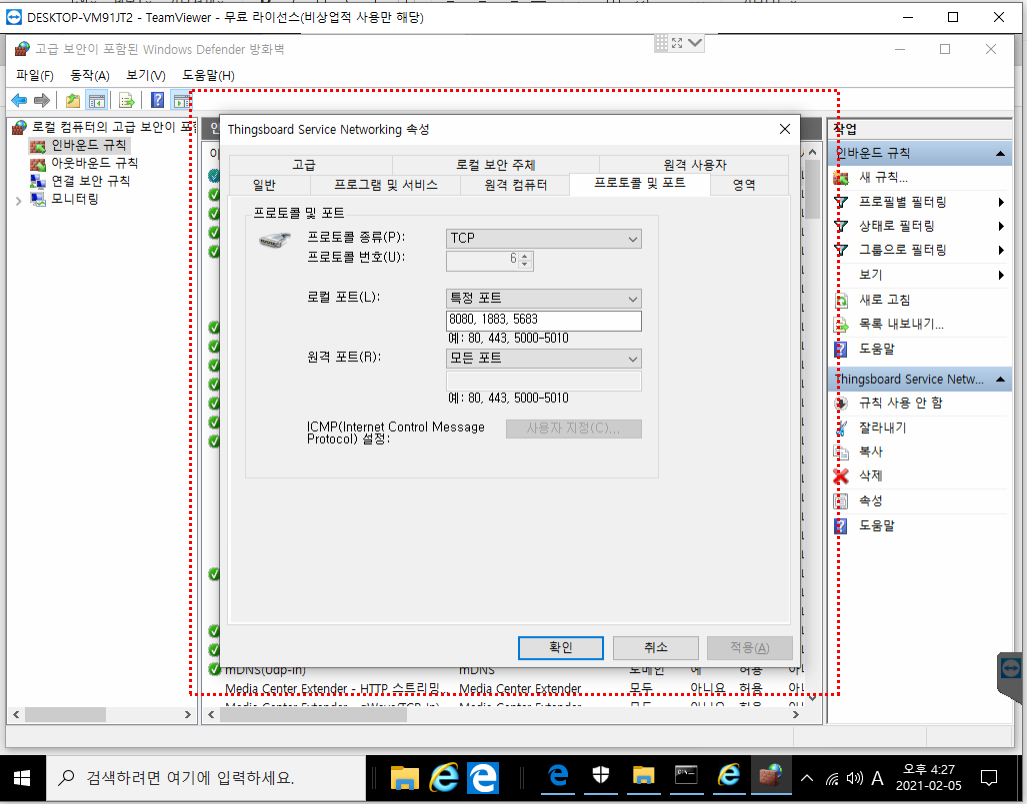
Task: Open the 보기(V) menu
Action: point(145,76)
